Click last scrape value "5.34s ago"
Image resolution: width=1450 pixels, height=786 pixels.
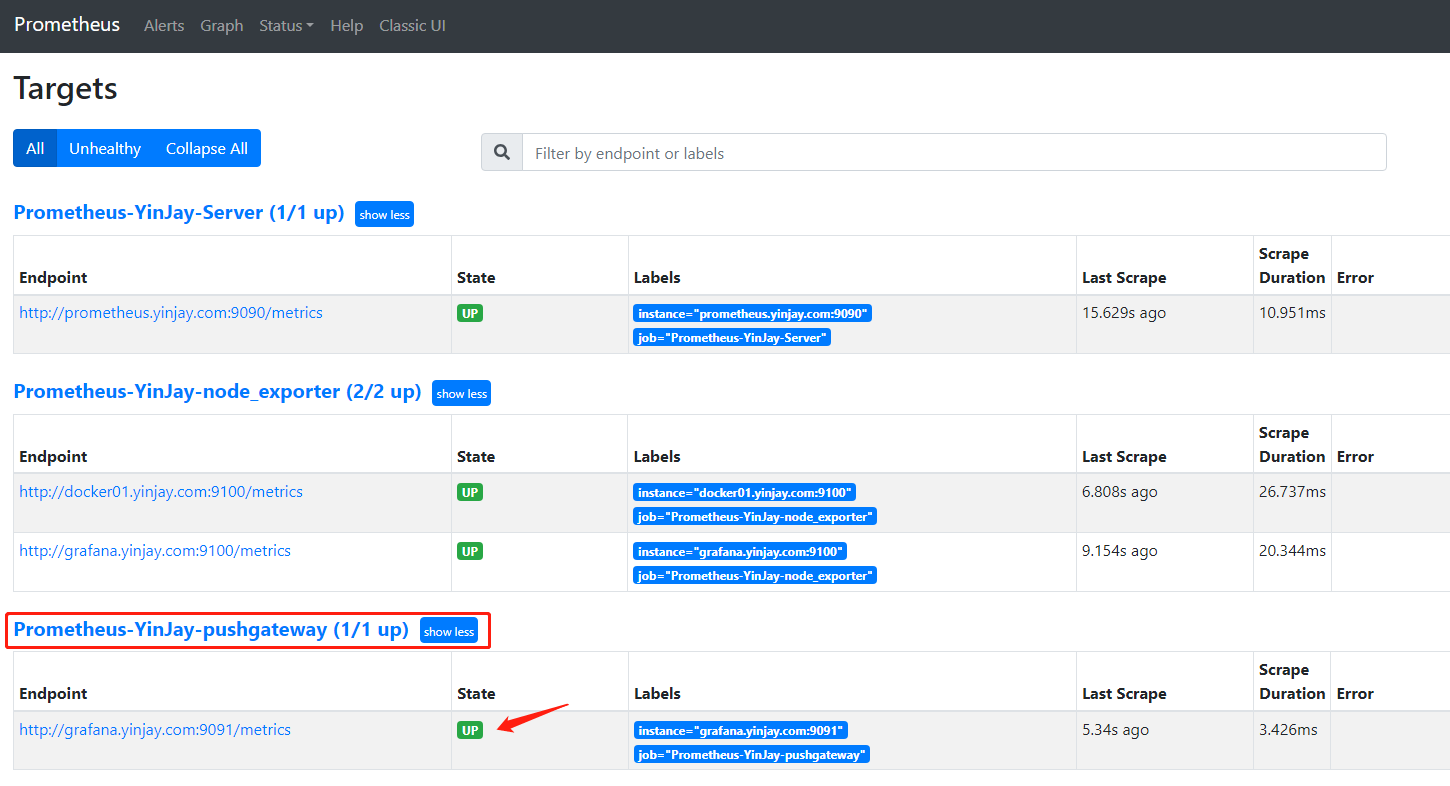(x=1116, y=729)
